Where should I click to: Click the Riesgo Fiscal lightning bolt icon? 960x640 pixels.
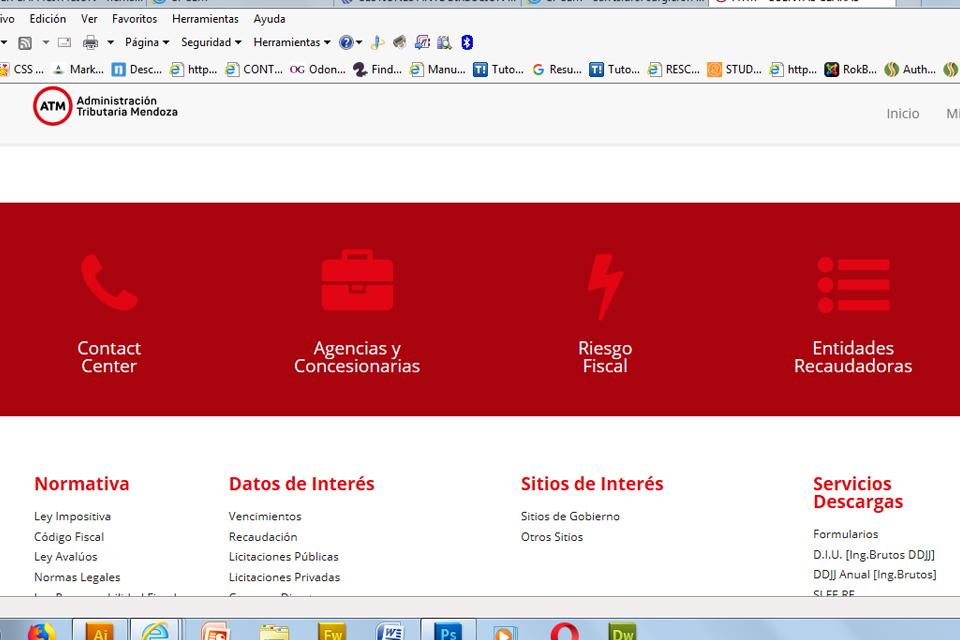pos(605,287)
